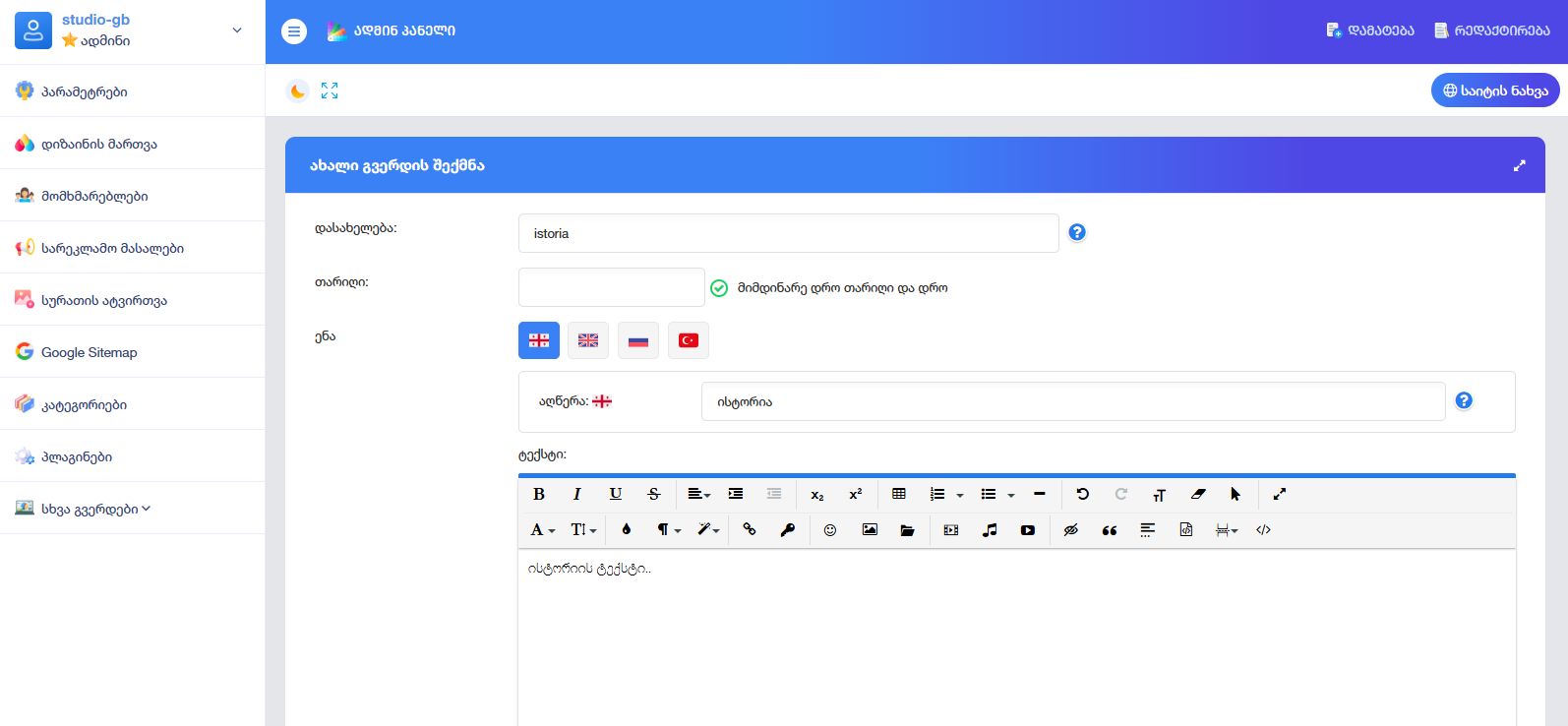
Task: Click the insert link icon
Action: (750, 530)
